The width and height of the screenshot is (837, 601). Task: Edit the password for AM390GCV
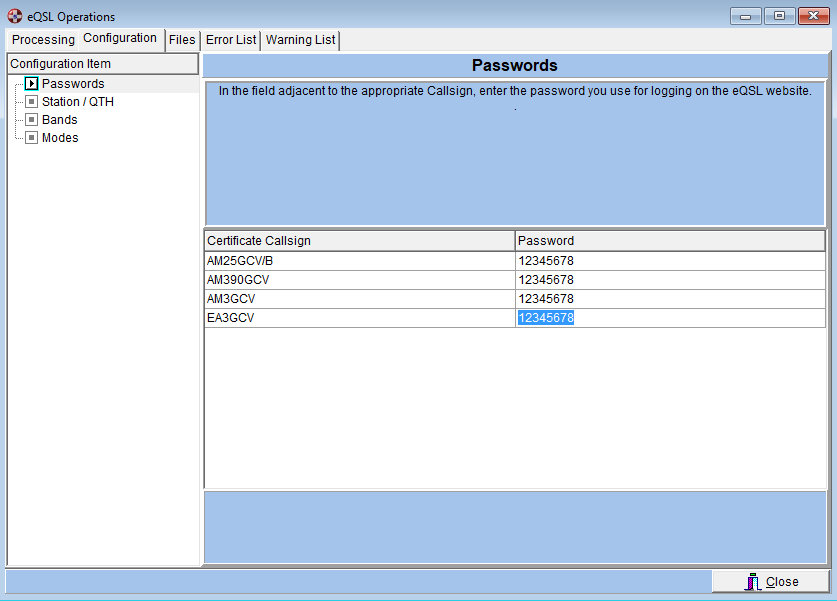click(669, 280)
